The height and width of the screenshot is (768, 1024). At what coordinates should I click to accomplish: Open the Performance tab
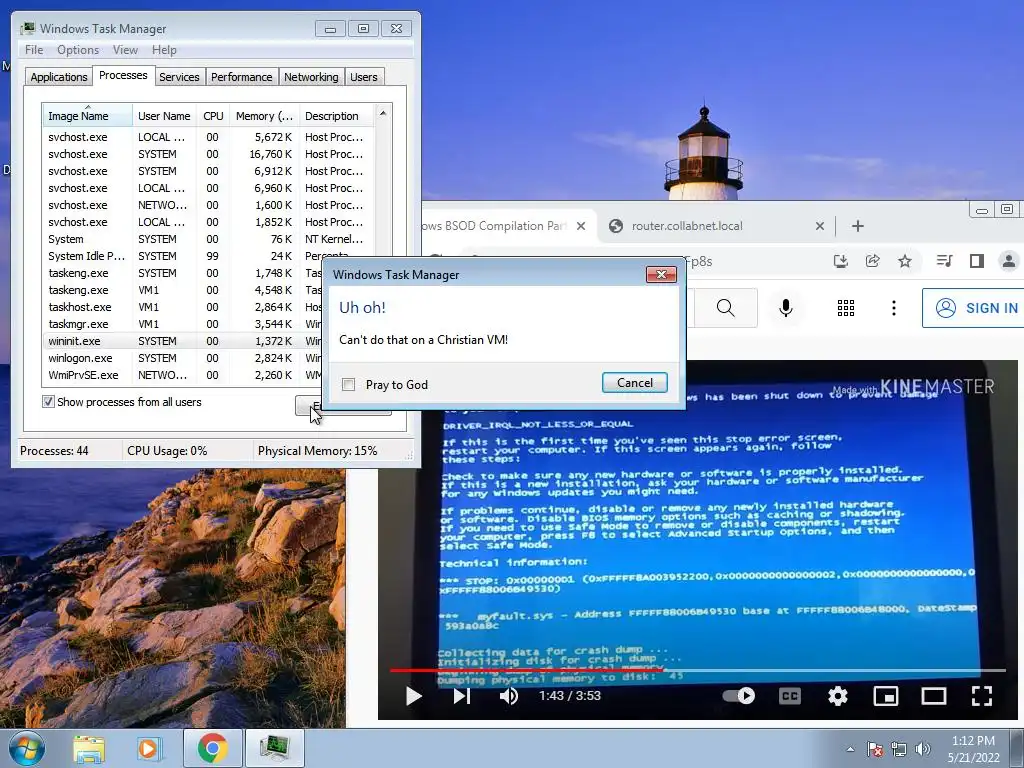pos(242,77)
